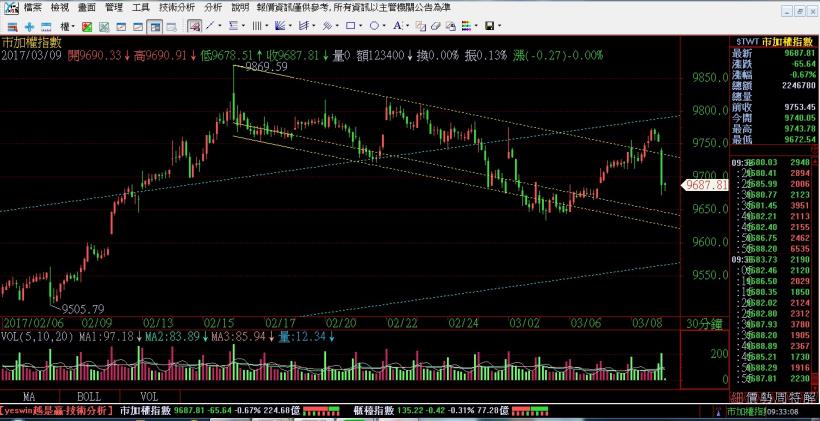This screenshot has width=820, height=421.
Task: Click the floppy disk save icon
Action: [x=489, y=24]
